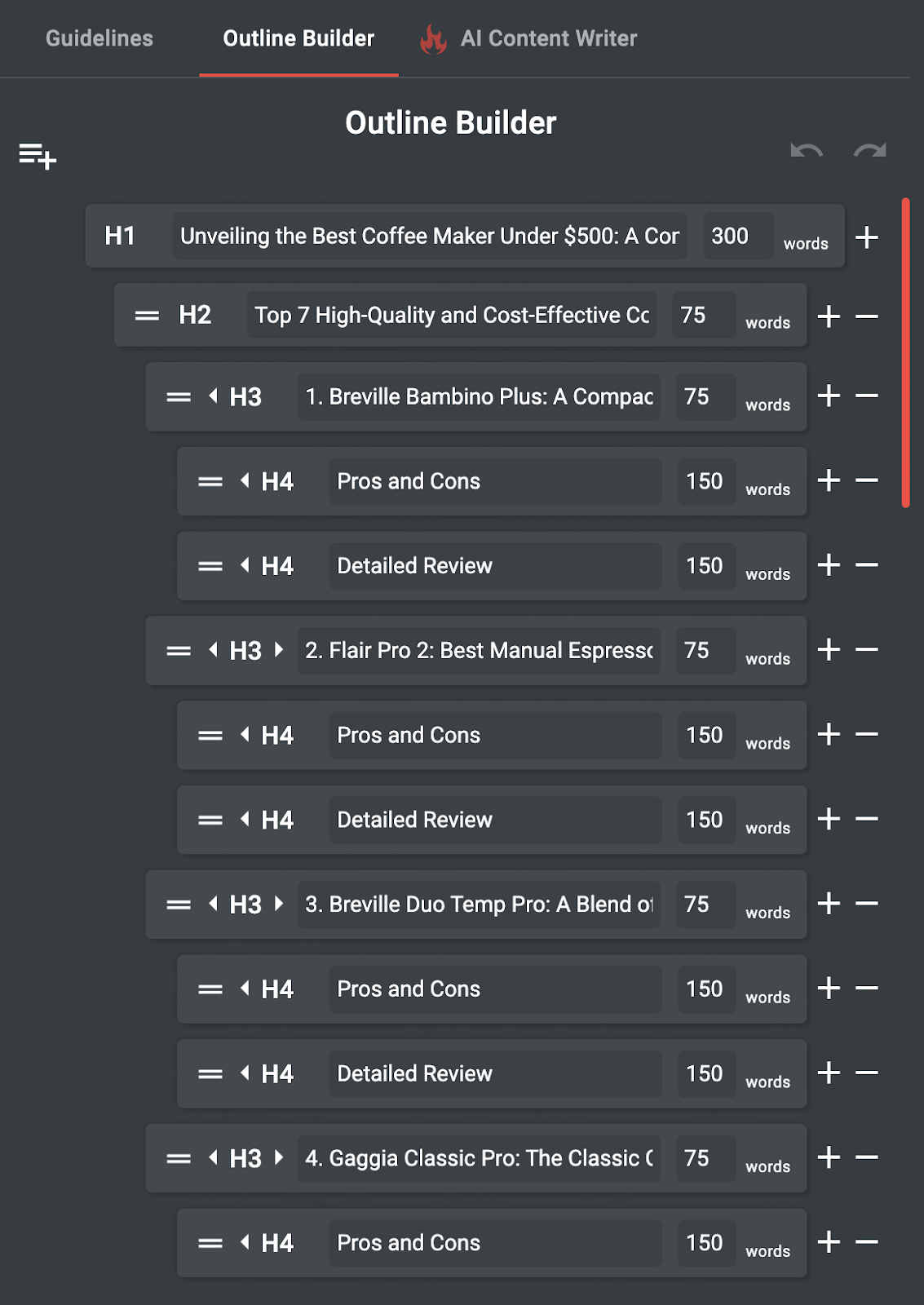Viewport: 924px width, 1305px height.
Task: Remove the Gaggia Classic Pro H3 row
Action: click(x=867, y=1157)
